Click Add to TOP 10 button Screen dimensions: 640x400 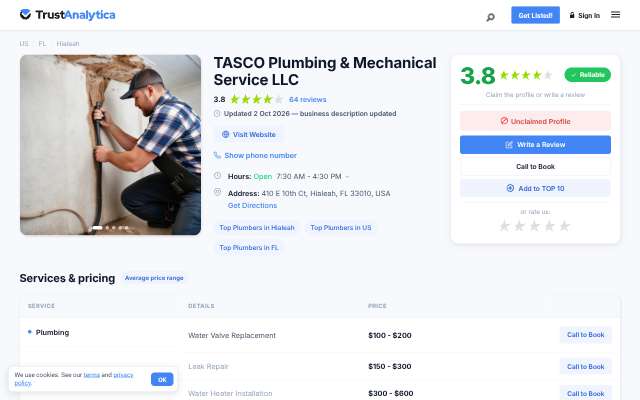click(535, 189)
